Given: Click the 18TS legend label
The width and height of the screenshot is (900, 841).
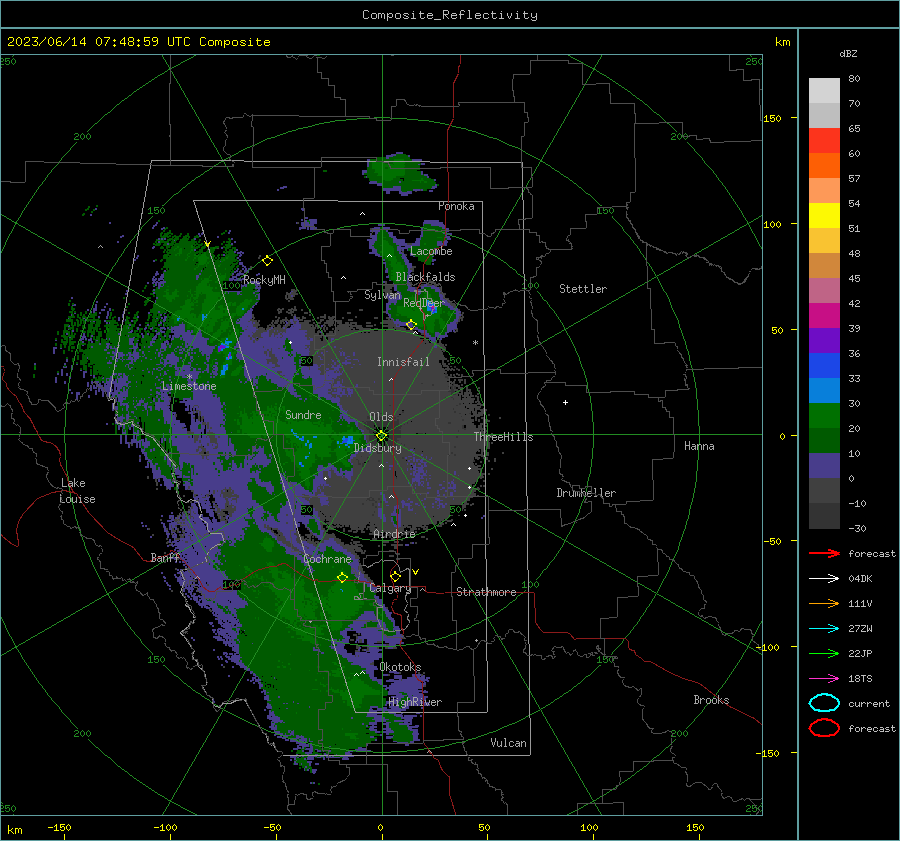Looking at the screenshot, I should click(860, 679).
